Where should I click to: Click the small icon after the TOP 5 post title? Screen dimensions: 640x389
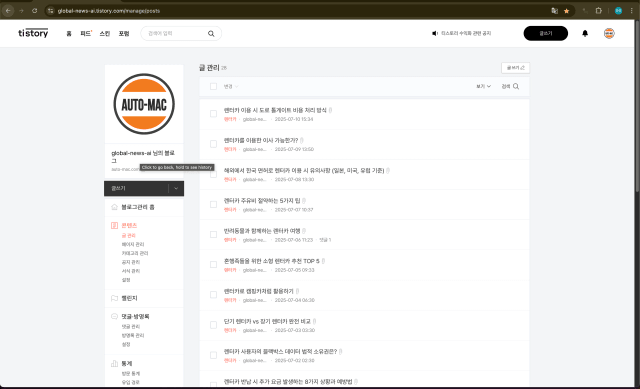click(x=323, y=261)
